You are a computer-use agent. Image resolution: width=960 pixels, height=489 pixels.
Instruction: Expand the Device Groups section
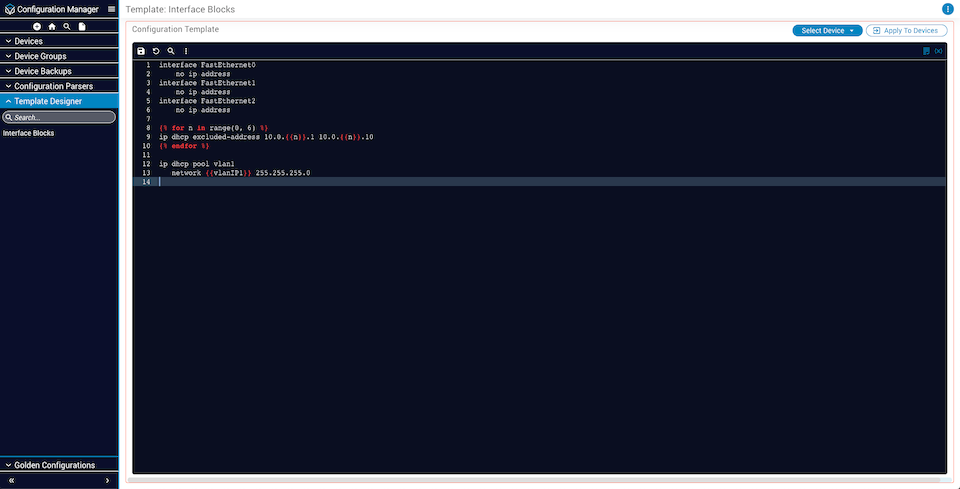coord(59,56)
